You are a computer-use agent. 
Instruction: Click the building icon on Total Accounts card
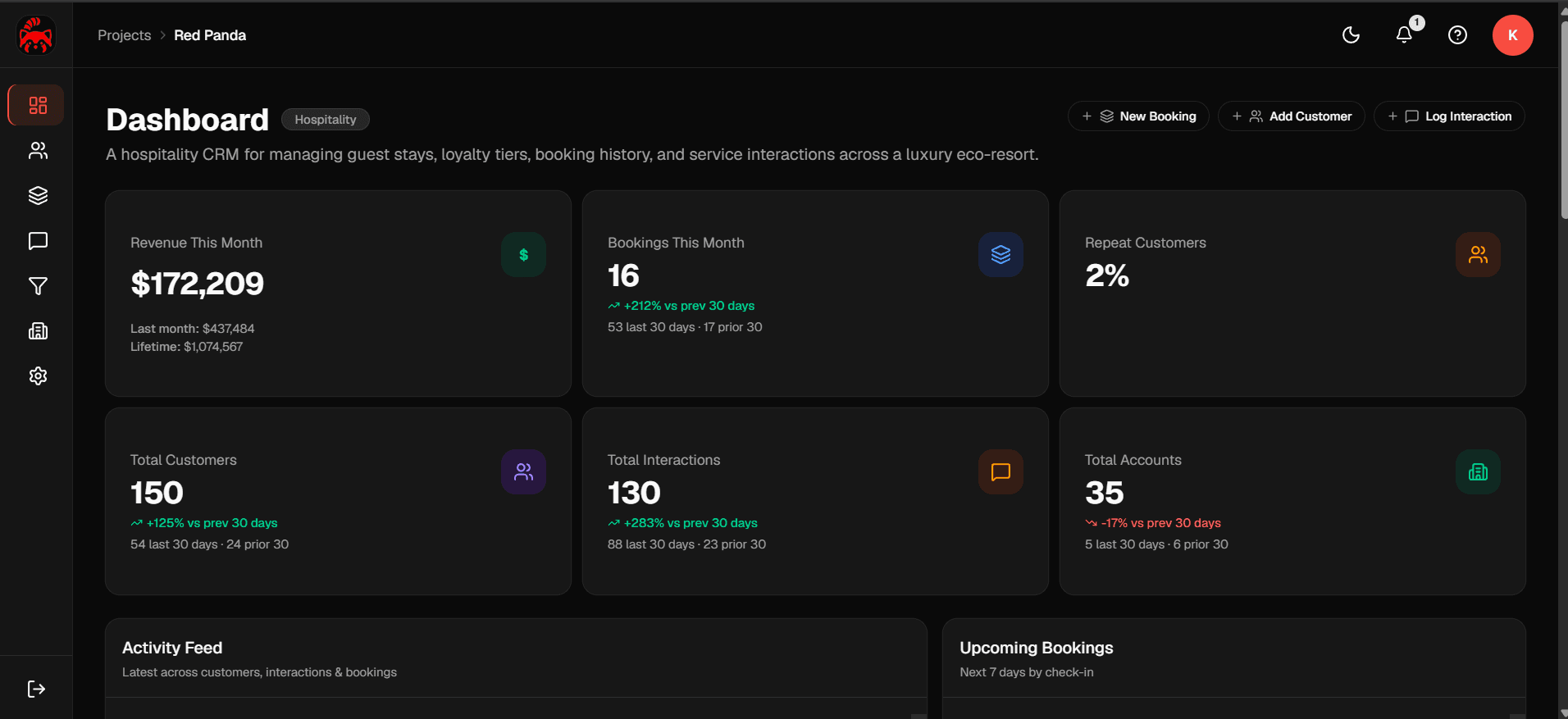click(x=1478, y=472)
